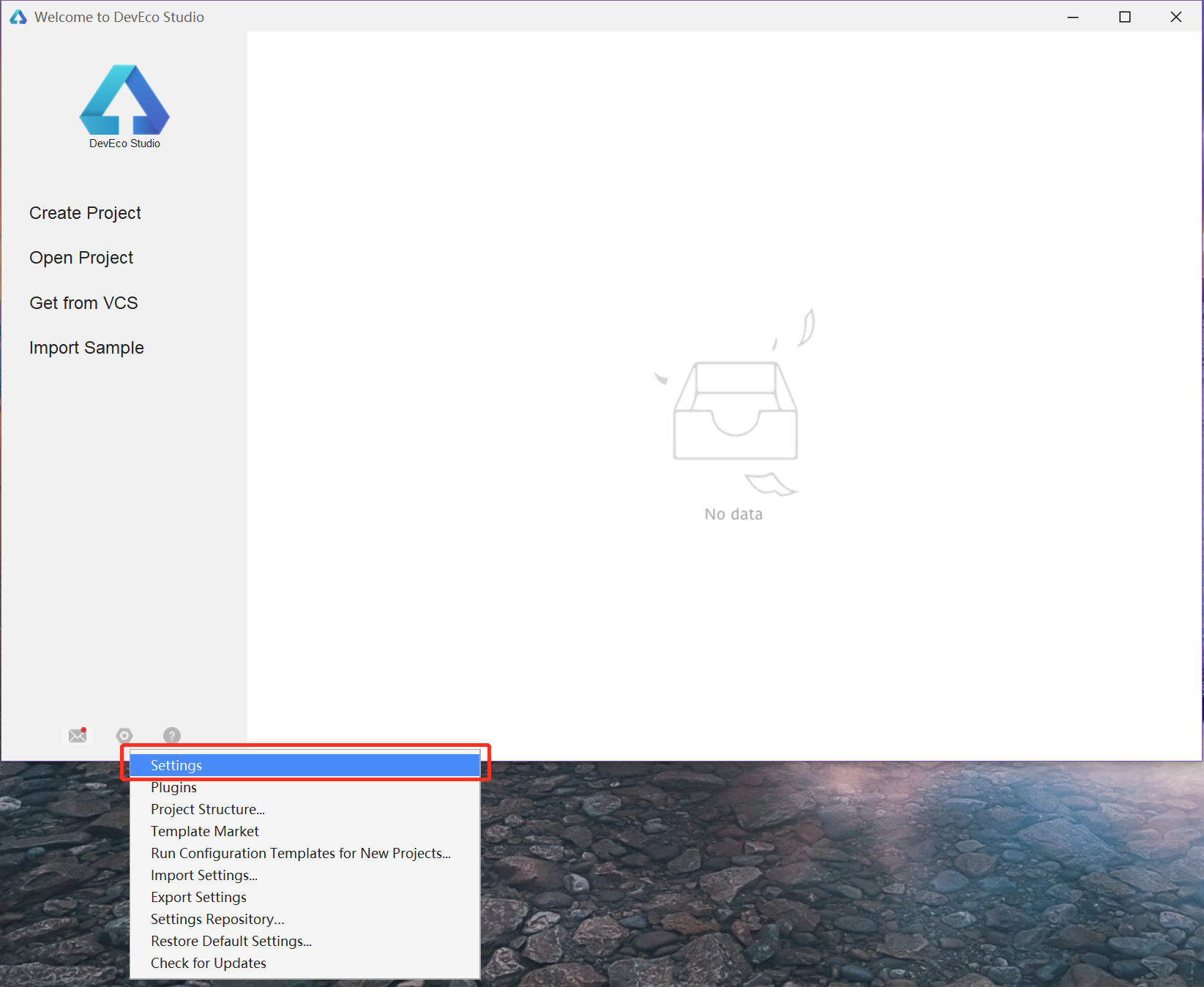Viewport: 1204px width, 987px height.
Task: Open Template Market menu entry
Action: [304, 831]
